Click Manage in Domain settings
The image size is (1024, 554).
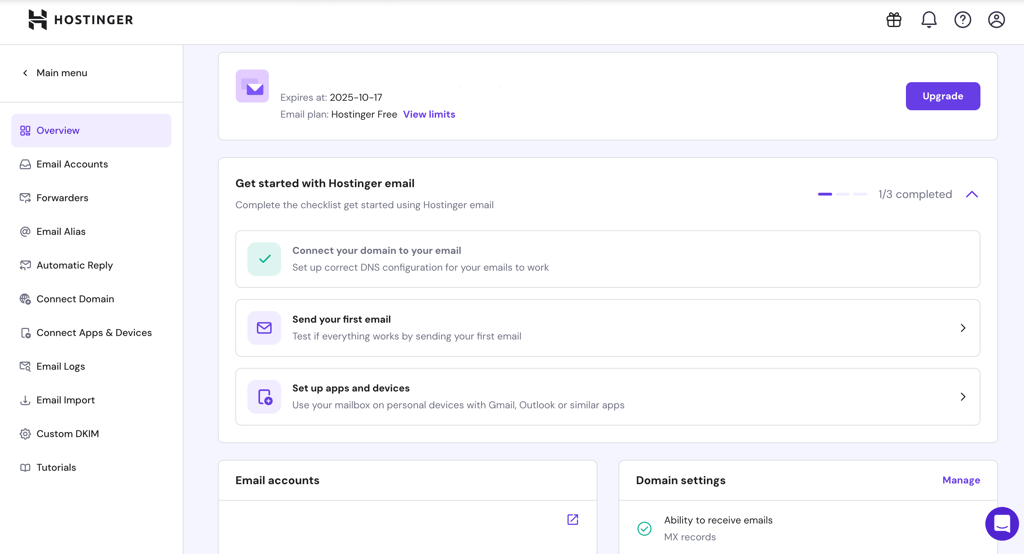(961, 480)
